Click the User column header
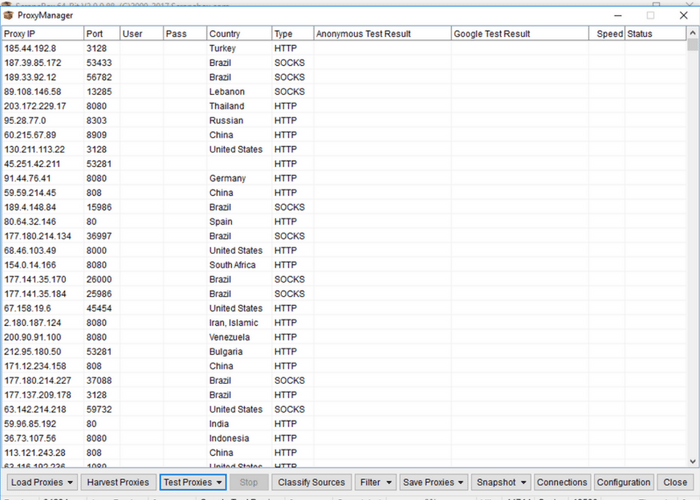This screenshot has height=500, width=700. (142, 33)
